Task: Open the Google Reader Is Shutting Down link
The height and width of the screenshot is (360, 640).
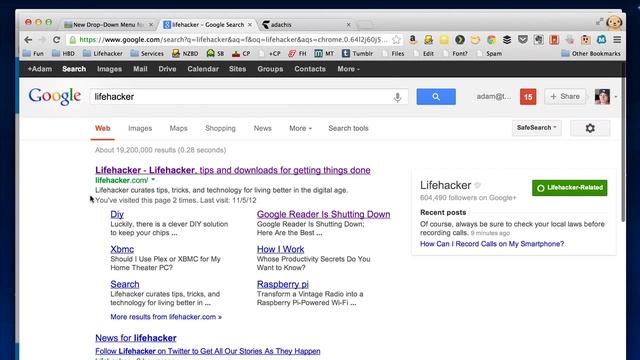Action: click(x=323, y=214)
